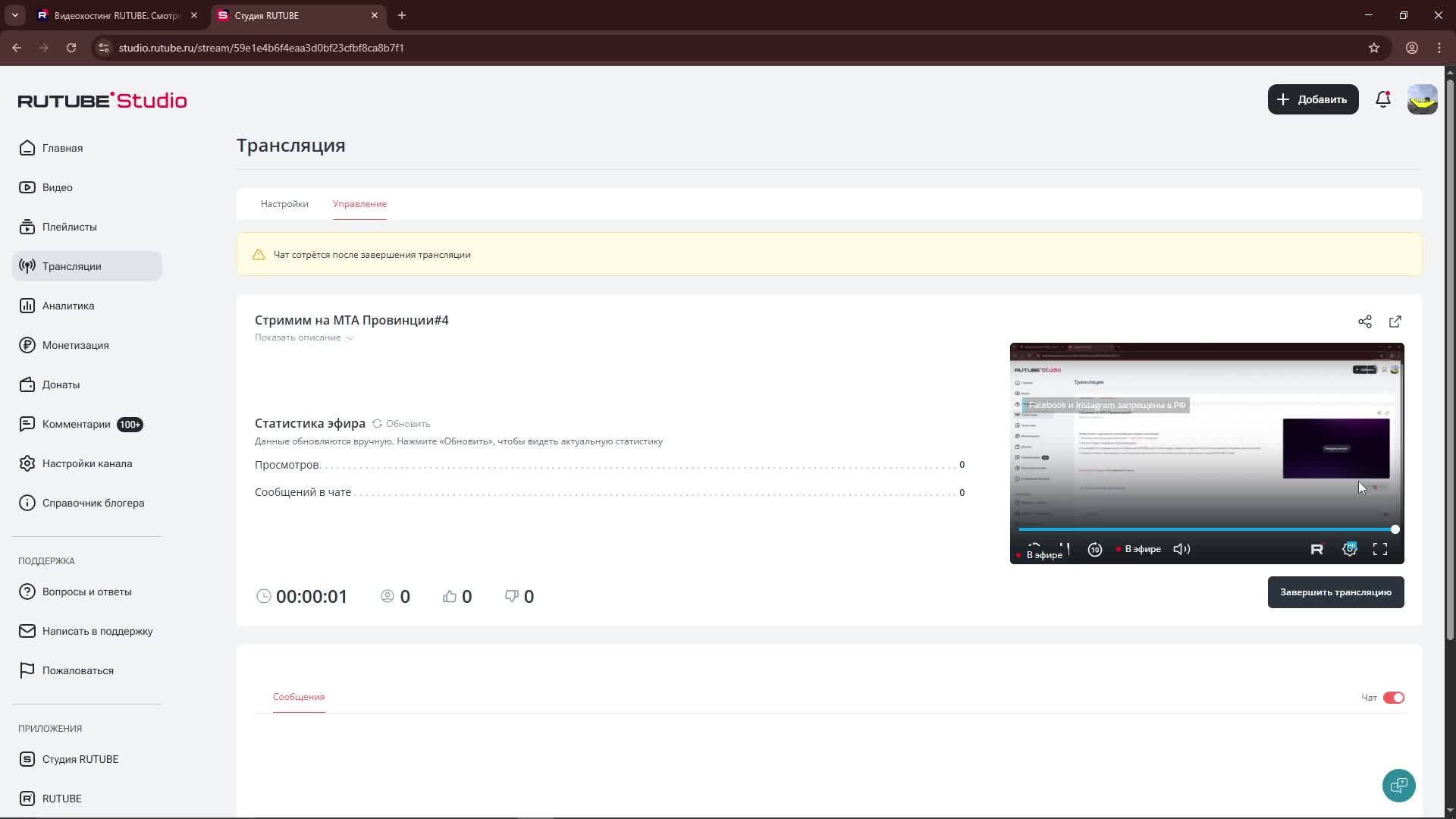Click the player progress bar handle
1456x819 pixels.
point(1395,529)
